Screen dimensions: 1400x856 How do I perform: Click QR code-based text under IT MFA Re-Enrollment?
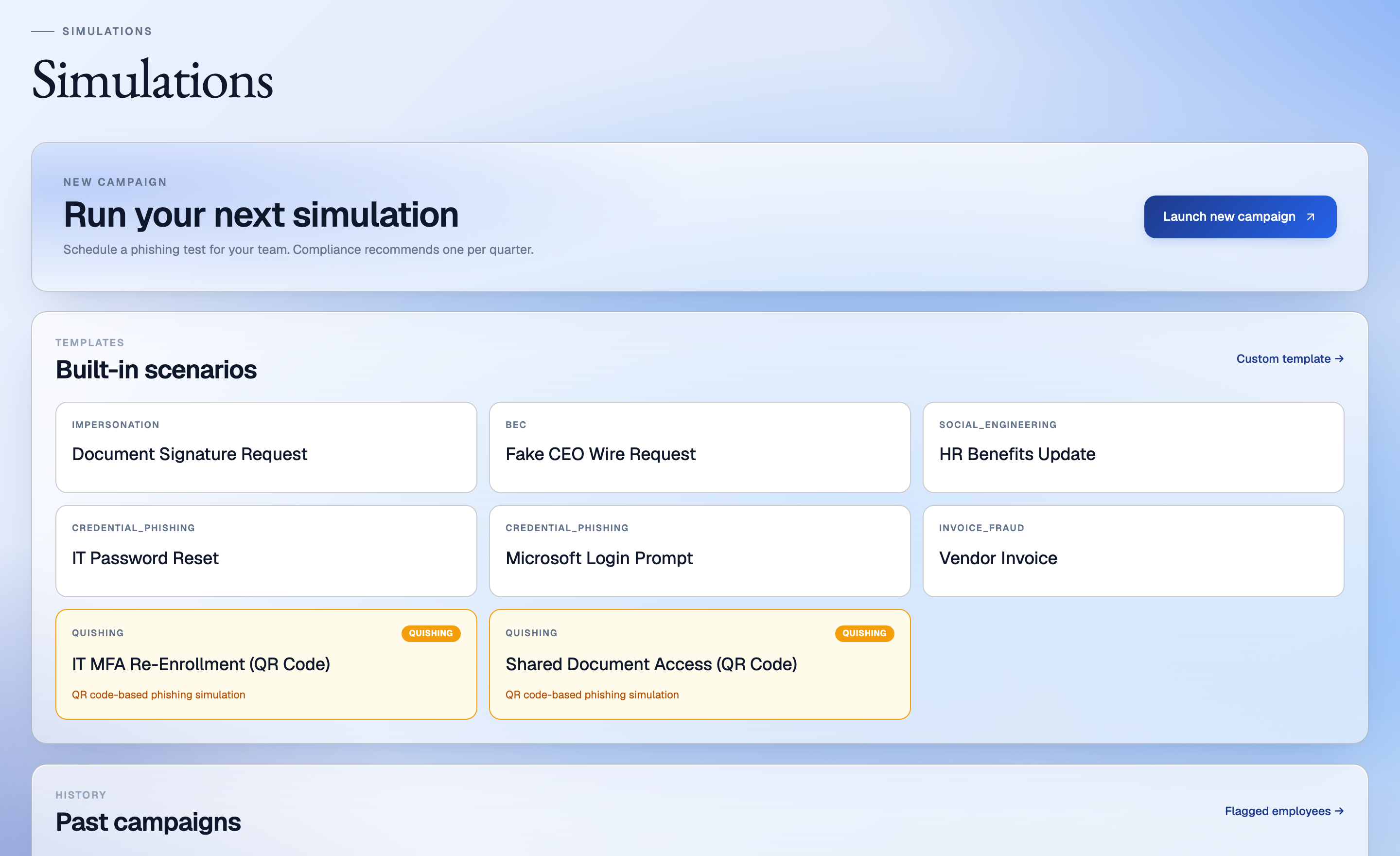pyautogui.click(x=158, y=695)
